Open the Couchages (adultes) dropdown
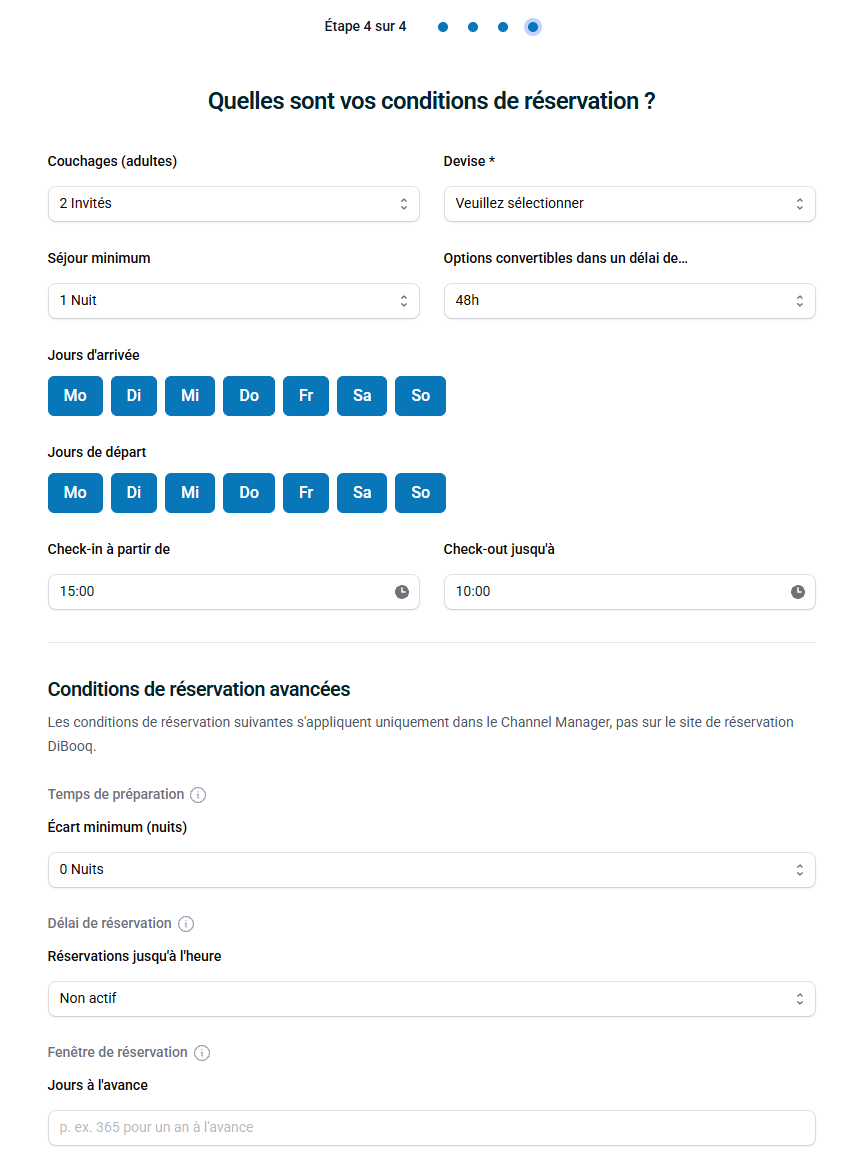 (x=234, y=204)
